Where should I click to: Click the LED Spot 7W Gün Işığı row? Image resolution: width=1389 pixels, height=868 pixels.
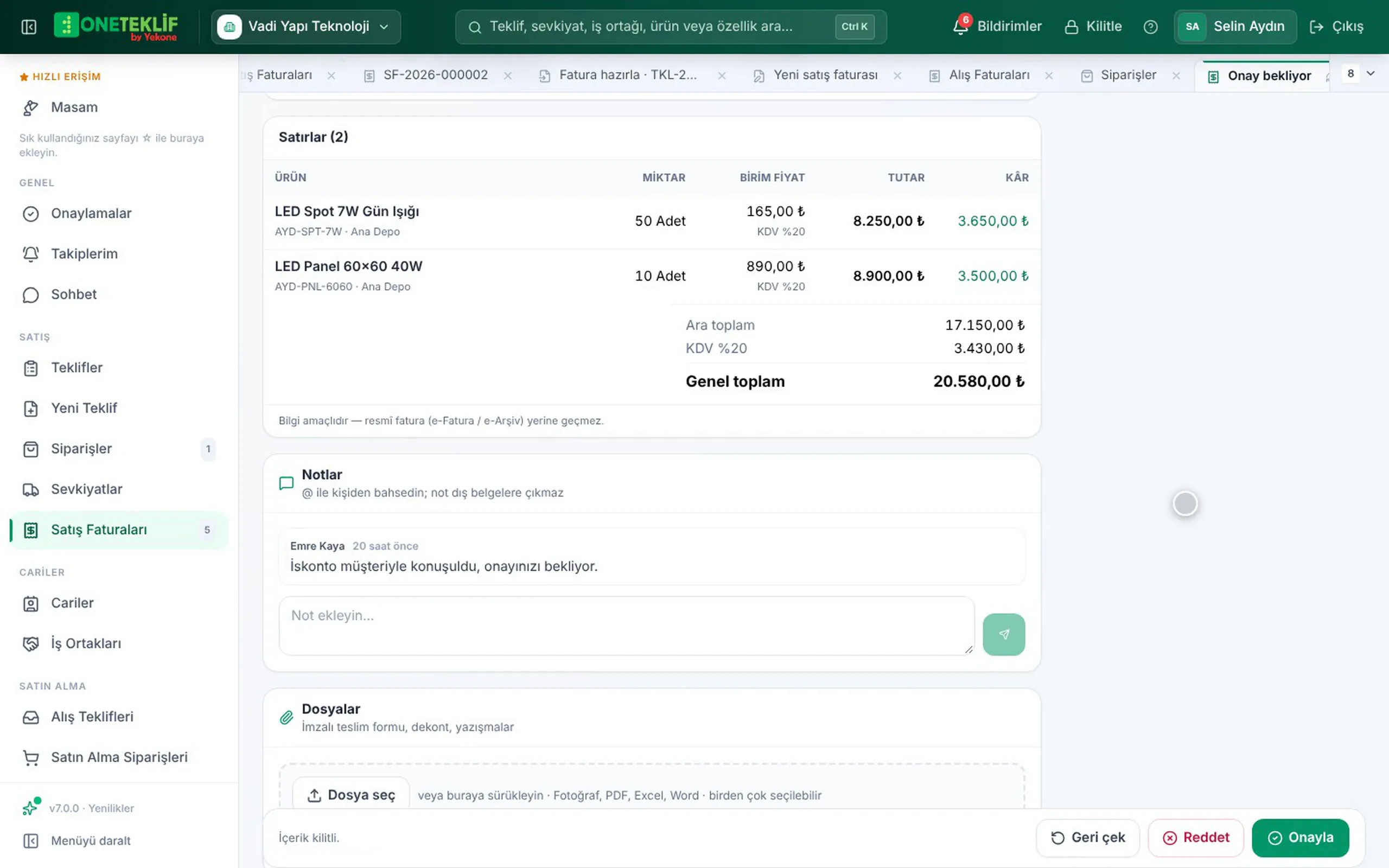tap(652, 221)
